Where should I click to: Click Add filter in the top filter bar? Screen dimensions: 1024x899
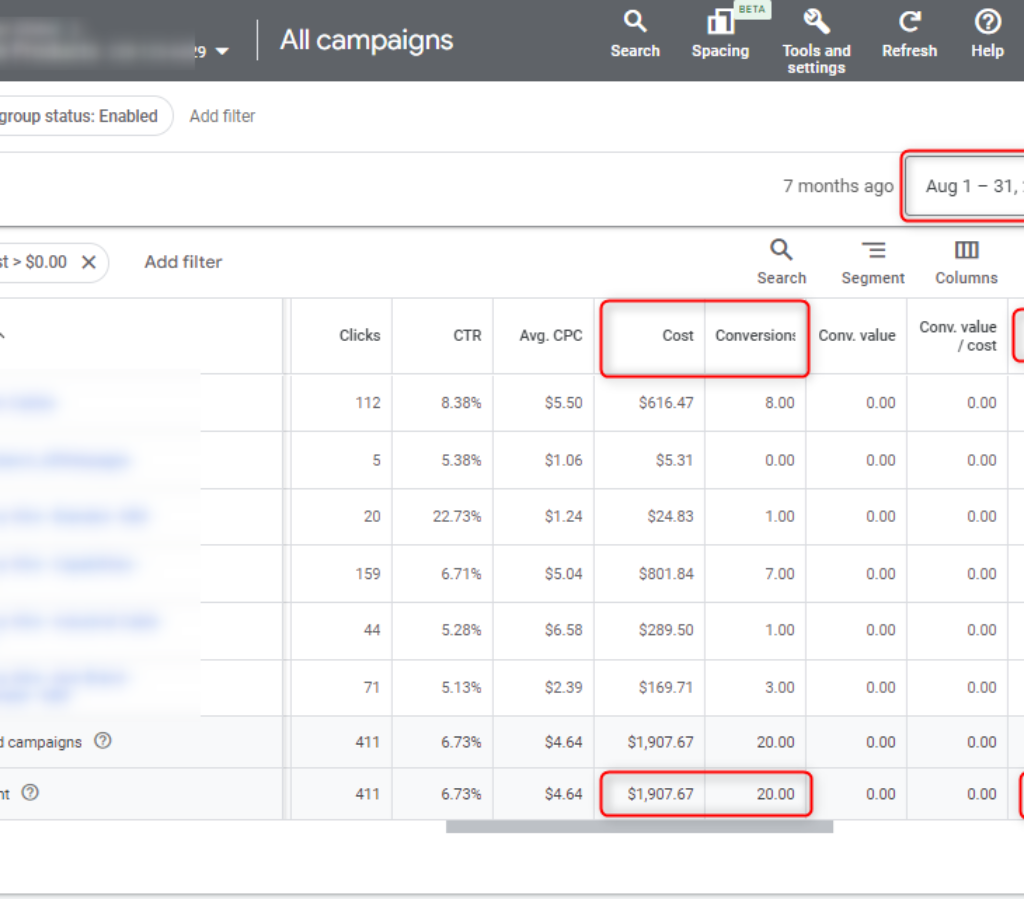222,116
